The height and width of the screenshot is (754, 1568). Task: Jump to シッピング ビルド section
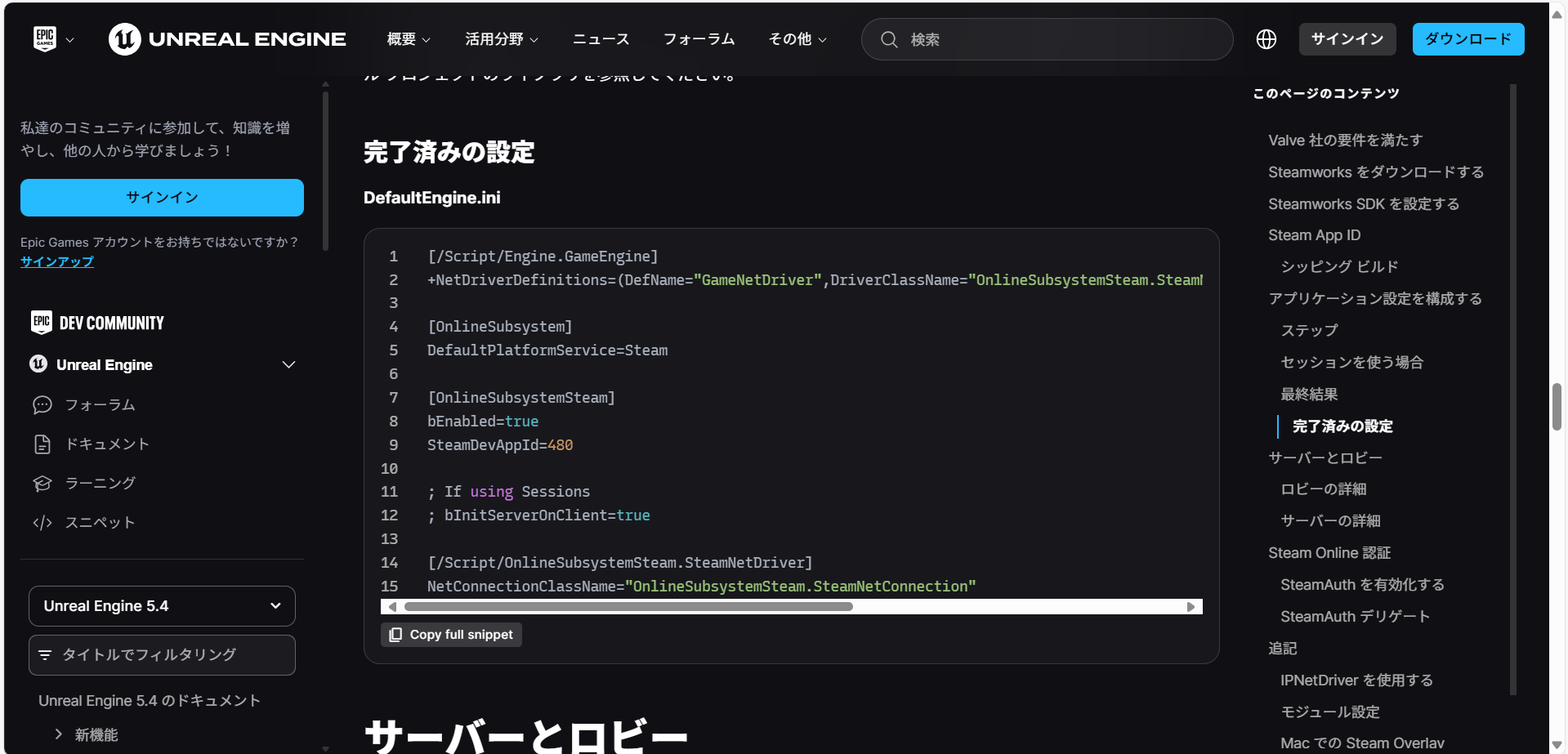click(x=1339, y=267)
